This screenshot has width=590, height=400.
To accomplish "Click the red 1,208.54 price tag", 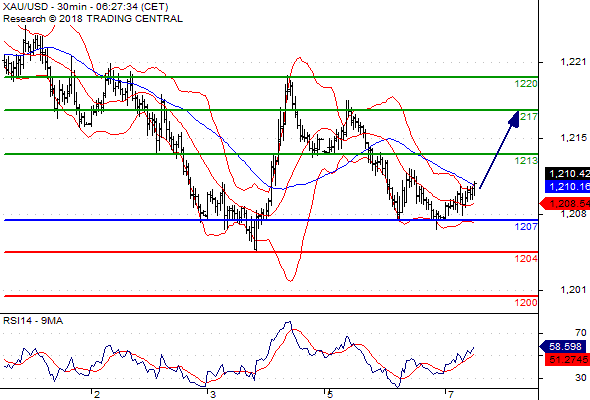I will tap(565, 204).
